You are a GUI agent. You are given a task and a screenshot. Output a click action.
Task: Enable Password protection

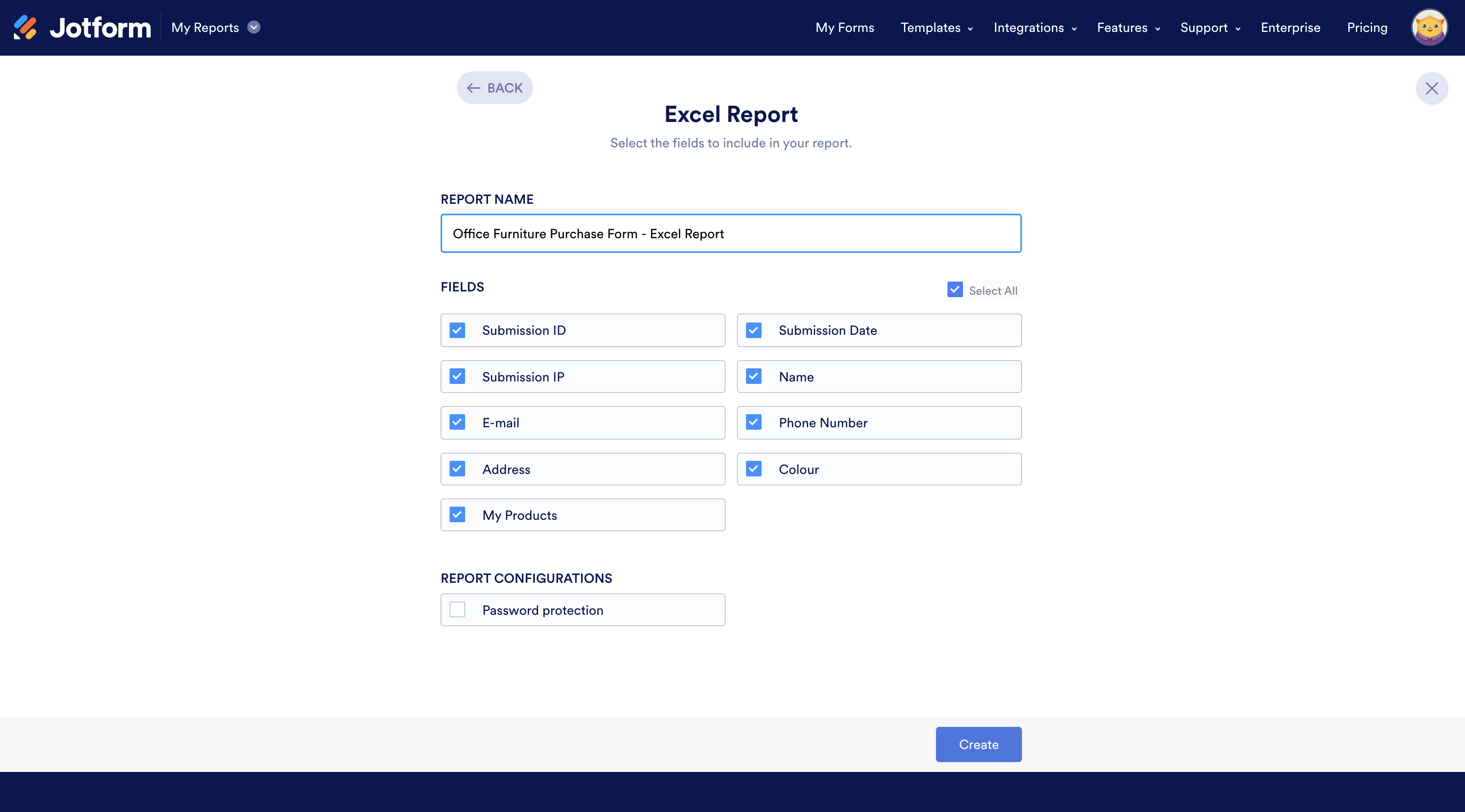457,609
